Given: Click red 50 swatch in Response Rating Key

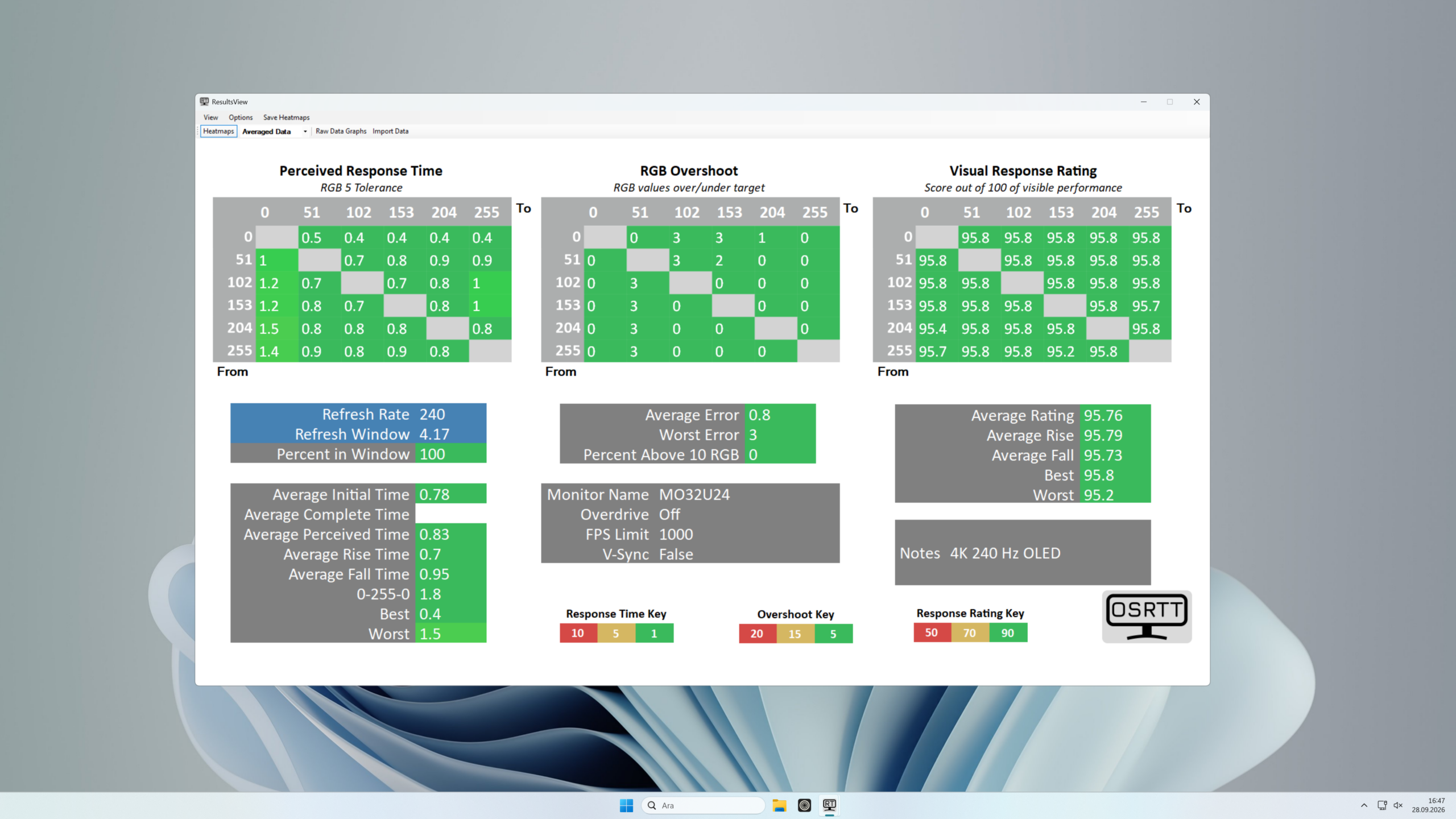Looking at the screenshot, I should 932,632.
